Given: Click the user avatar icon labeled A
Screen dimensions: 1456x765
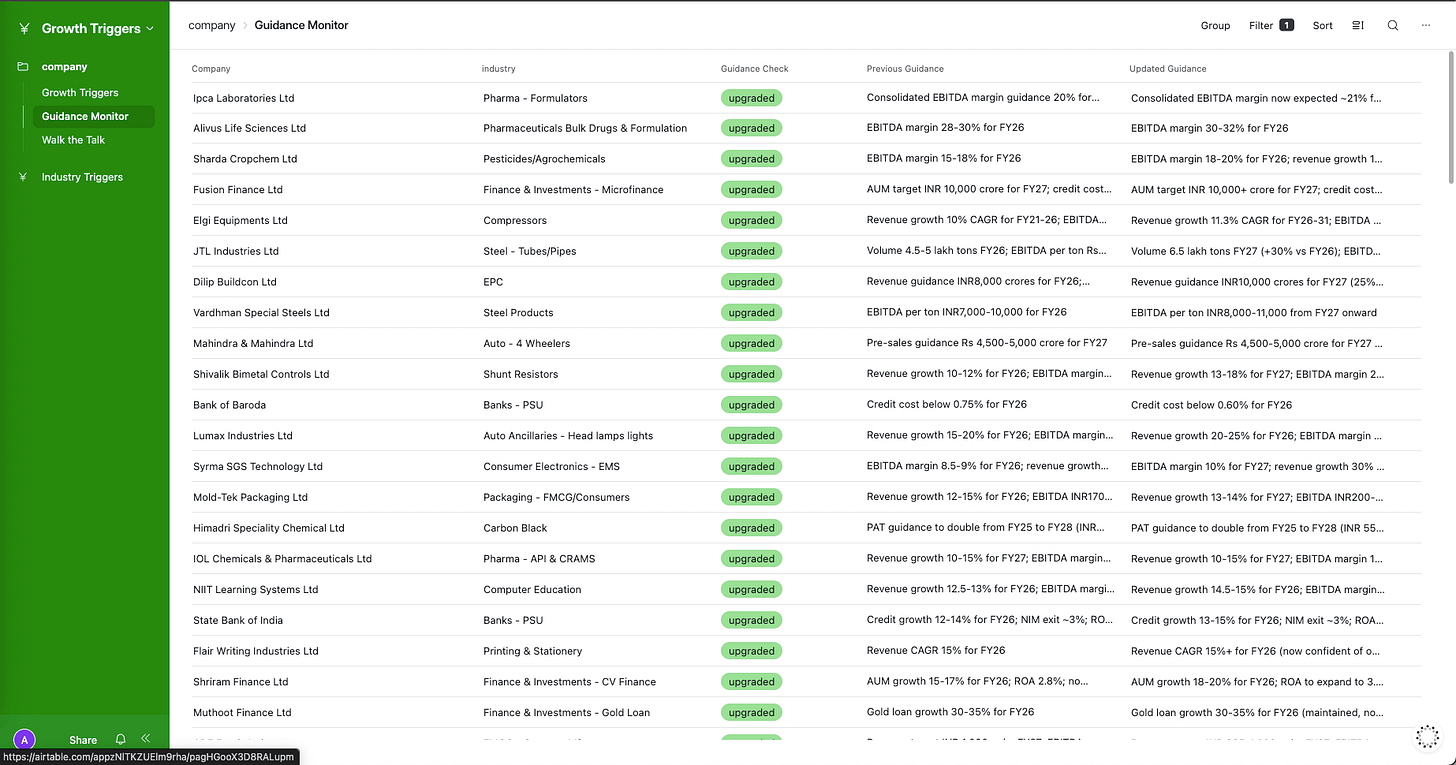Looking at the screenshot, I should tap(24, 740).
